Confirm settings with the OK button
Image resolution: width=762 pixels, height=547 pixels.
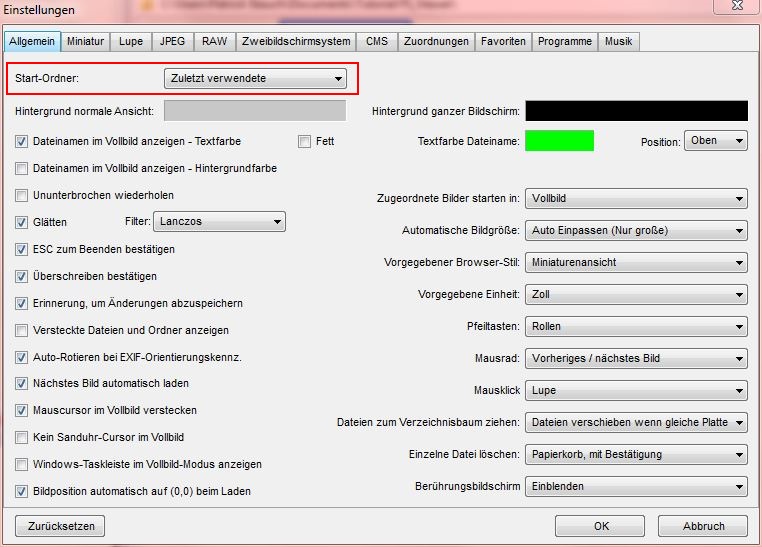(x=600, y=525)
